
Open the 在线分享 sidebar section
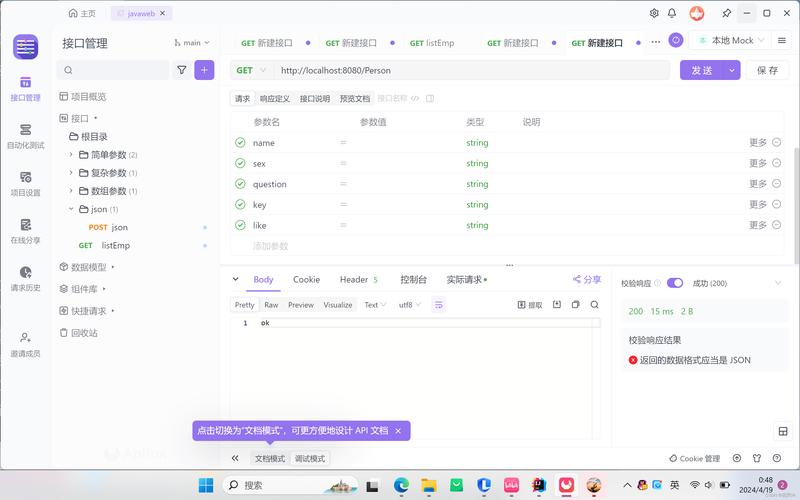25,231
